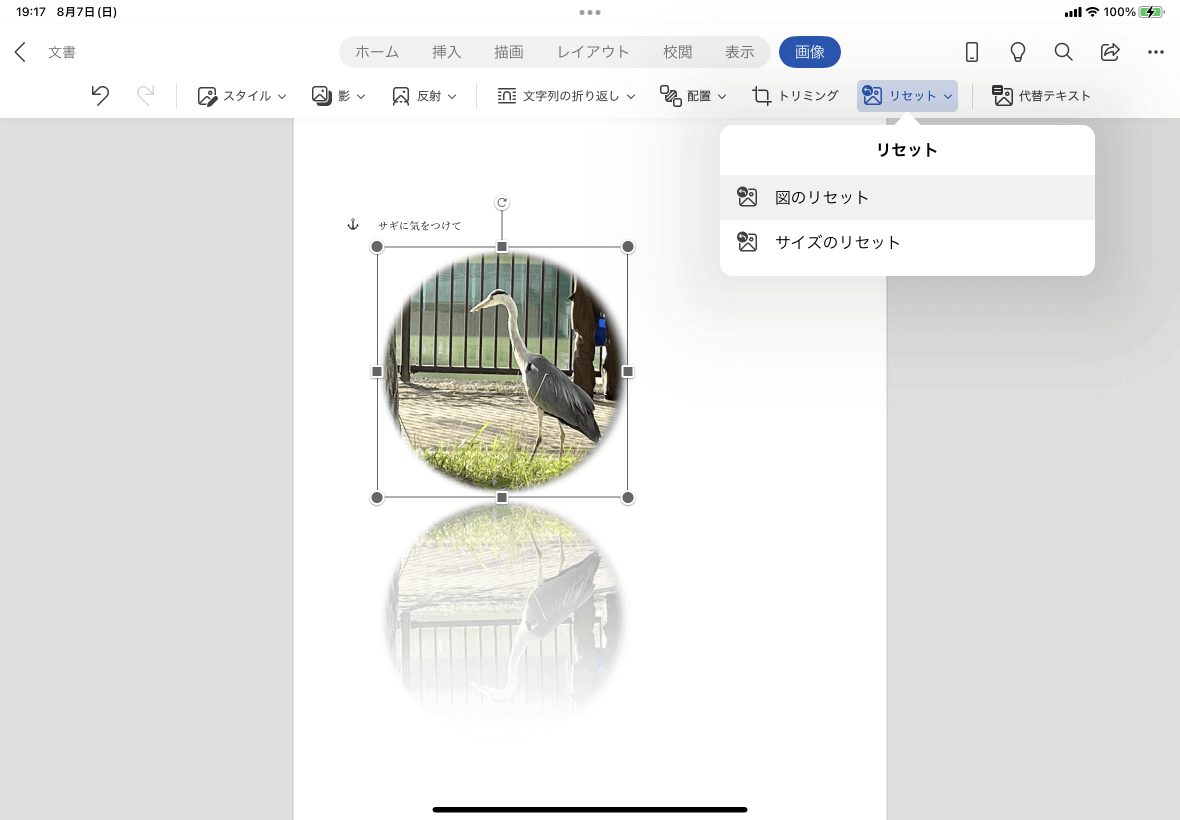Image resolution: width=1180 pixels, height=820 pixels.
Task: Open 文字列の折り返し text wrapping icon
Action: click(x=506, y=96)
